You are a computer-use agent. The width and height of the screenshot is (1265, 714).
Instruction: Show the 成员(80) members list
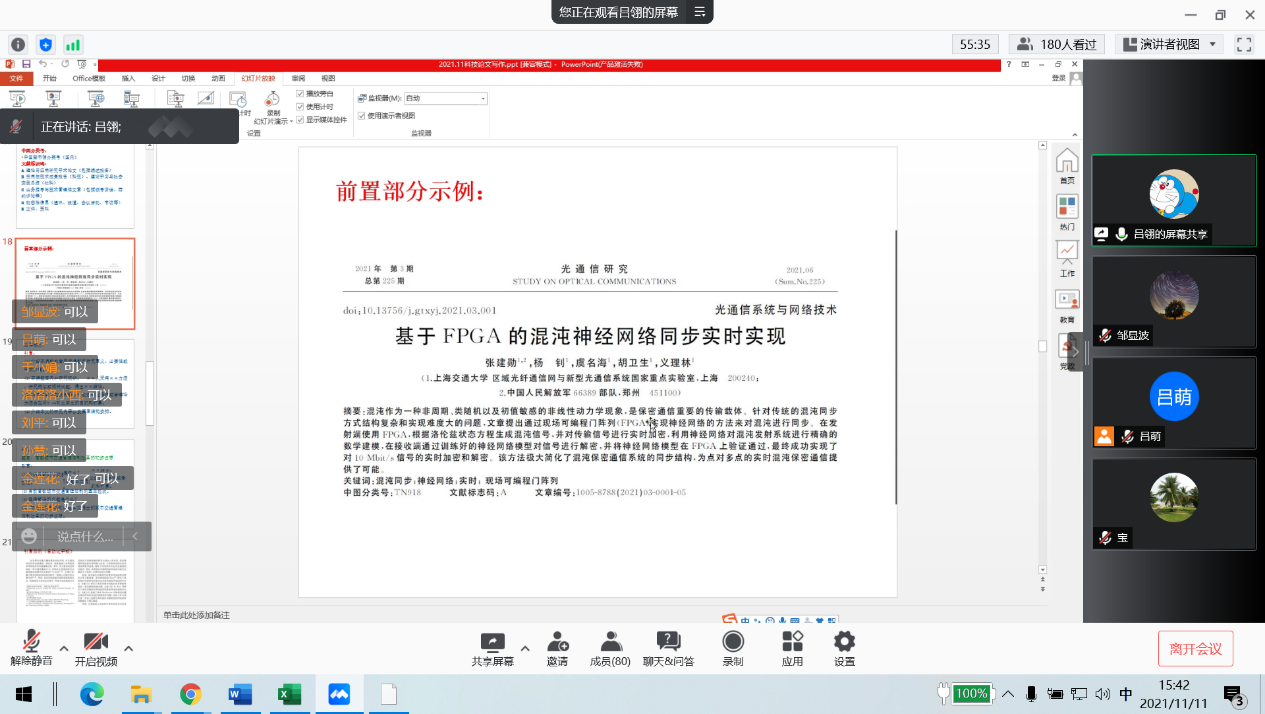click(610, 642)
